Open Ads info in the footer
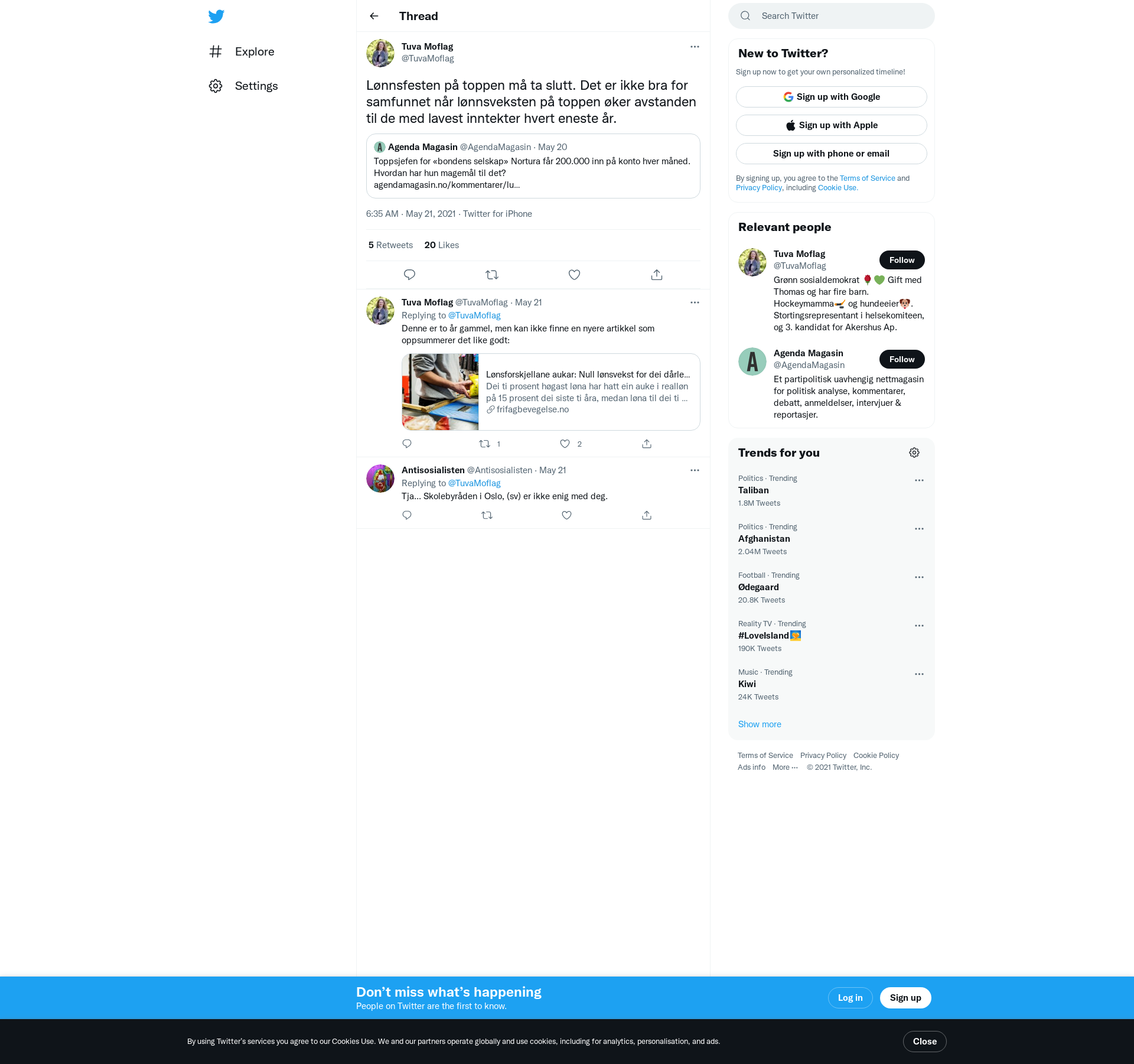The height and width of the screenshot is (1064, 1134). 751,767
